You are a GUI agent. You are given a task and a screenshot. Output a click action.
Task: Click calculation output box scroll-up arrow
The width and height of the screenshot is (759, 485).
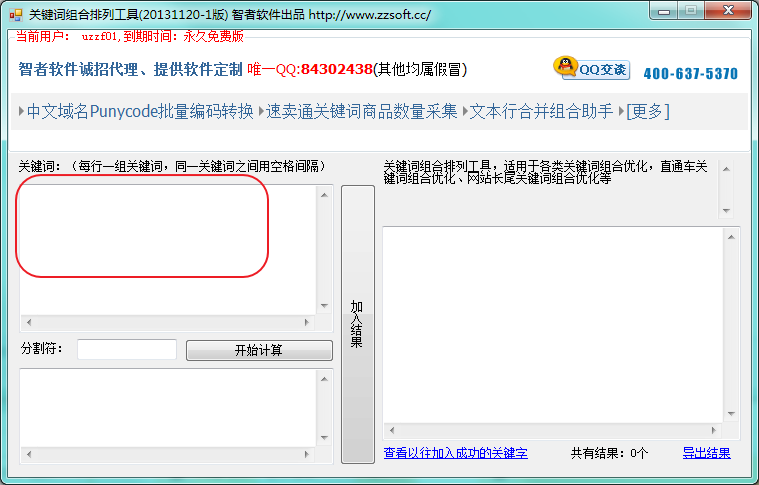point(324,379)
